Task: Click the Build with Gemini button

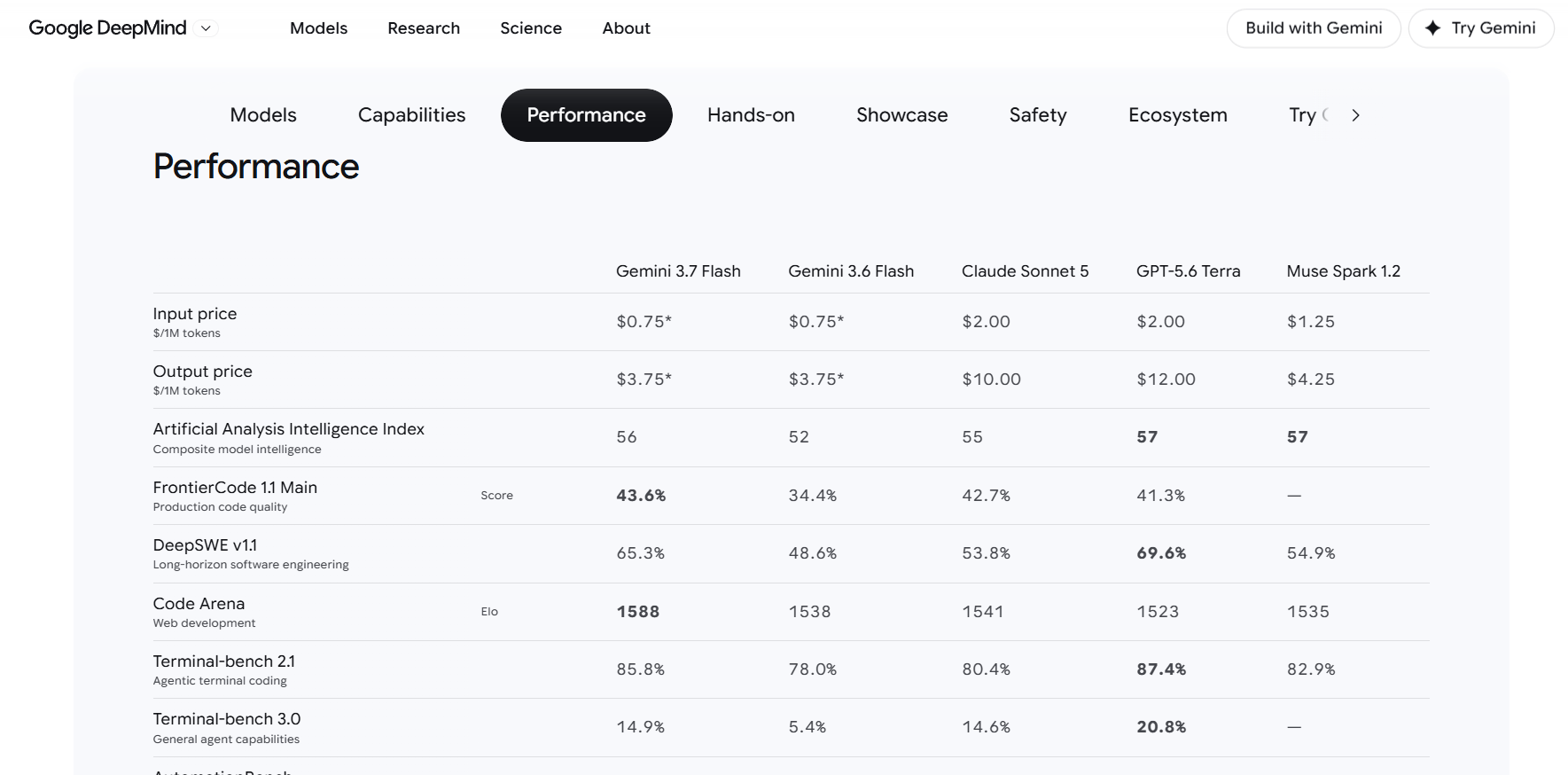Action: tap(1314, 28)
